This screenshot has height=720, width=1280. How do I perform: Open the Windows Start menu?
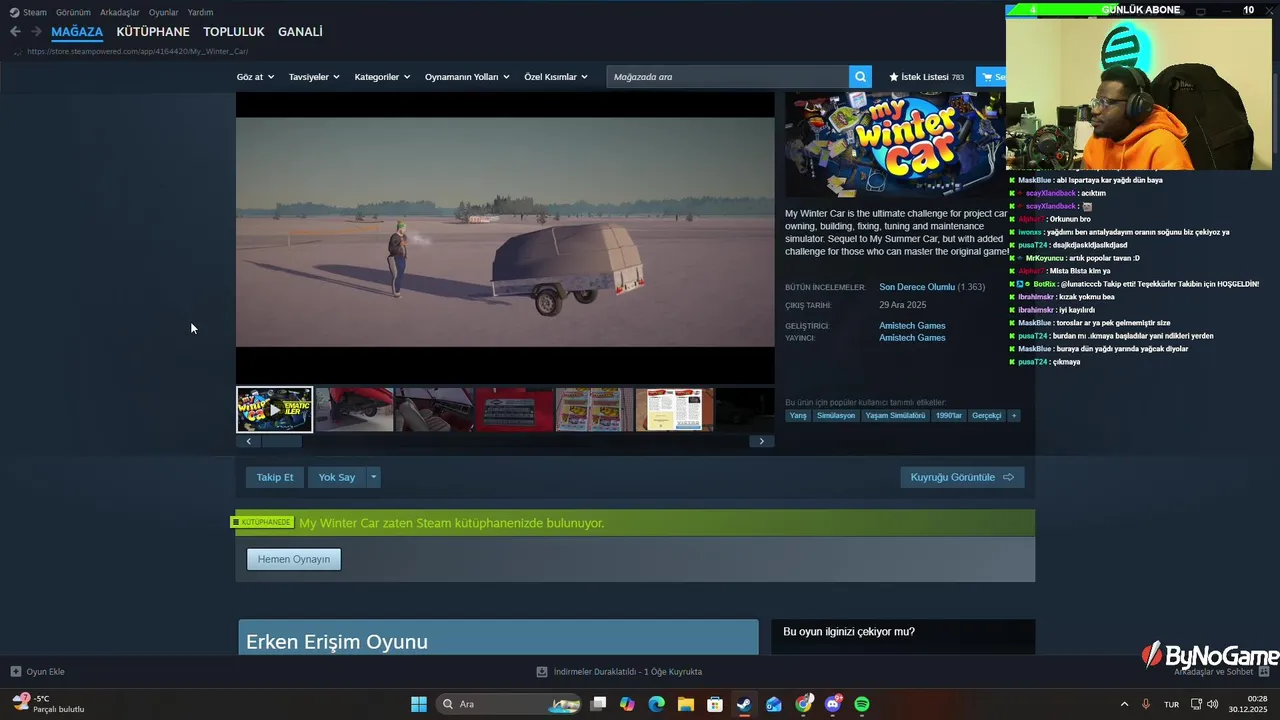point(419,704)
